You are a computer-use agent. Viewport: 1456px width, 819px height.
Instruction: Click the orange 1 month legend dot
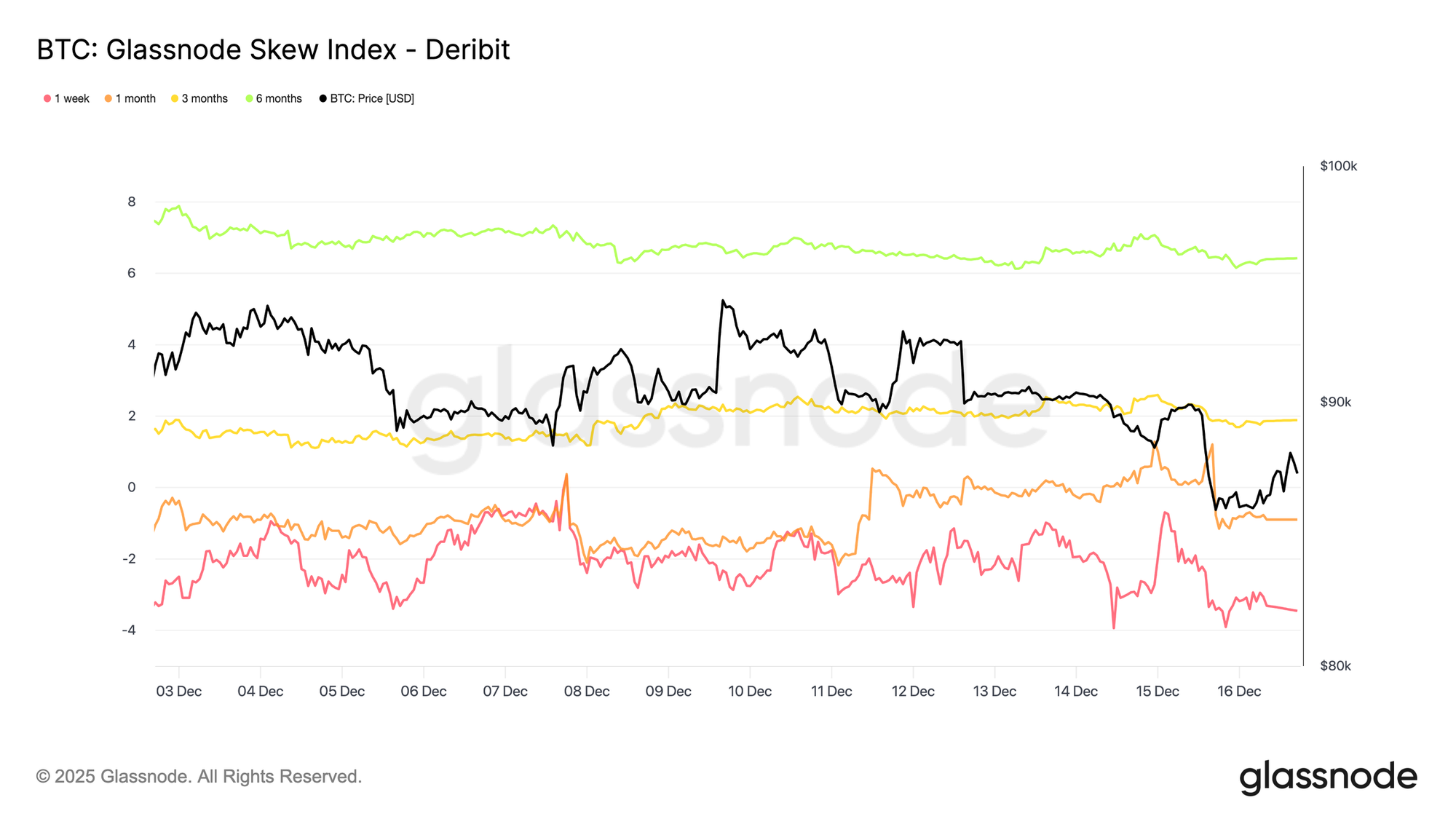108,99
